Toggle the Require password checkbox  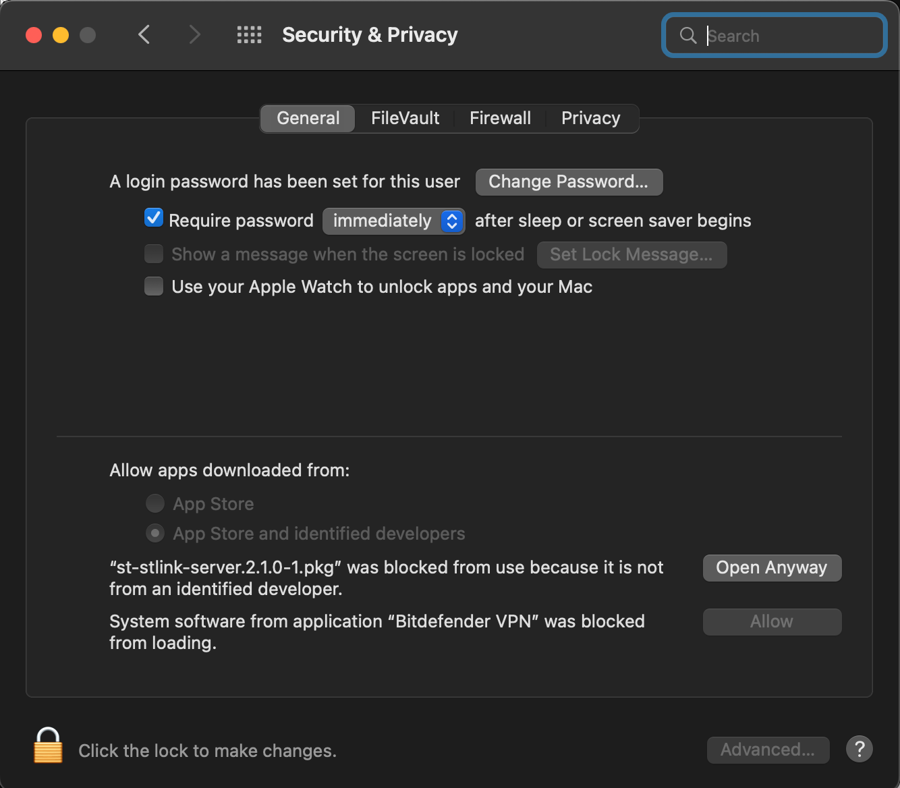[x=154, y=219]
